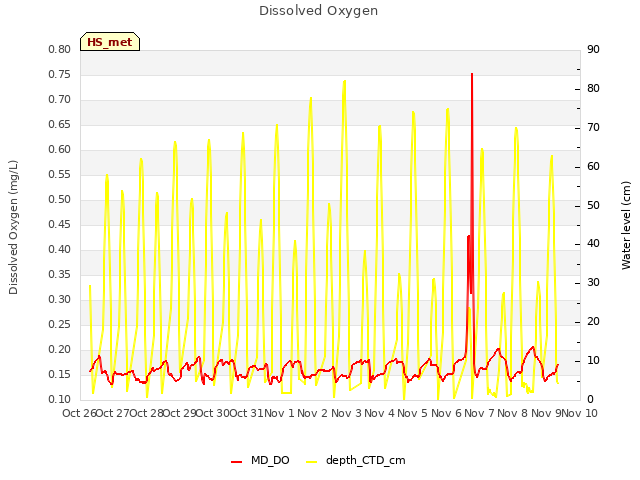Image resolution: width=640 pixels, height=480 pixels.
Task: Click the Oct 26 date tick label
Action: (79, 413)
